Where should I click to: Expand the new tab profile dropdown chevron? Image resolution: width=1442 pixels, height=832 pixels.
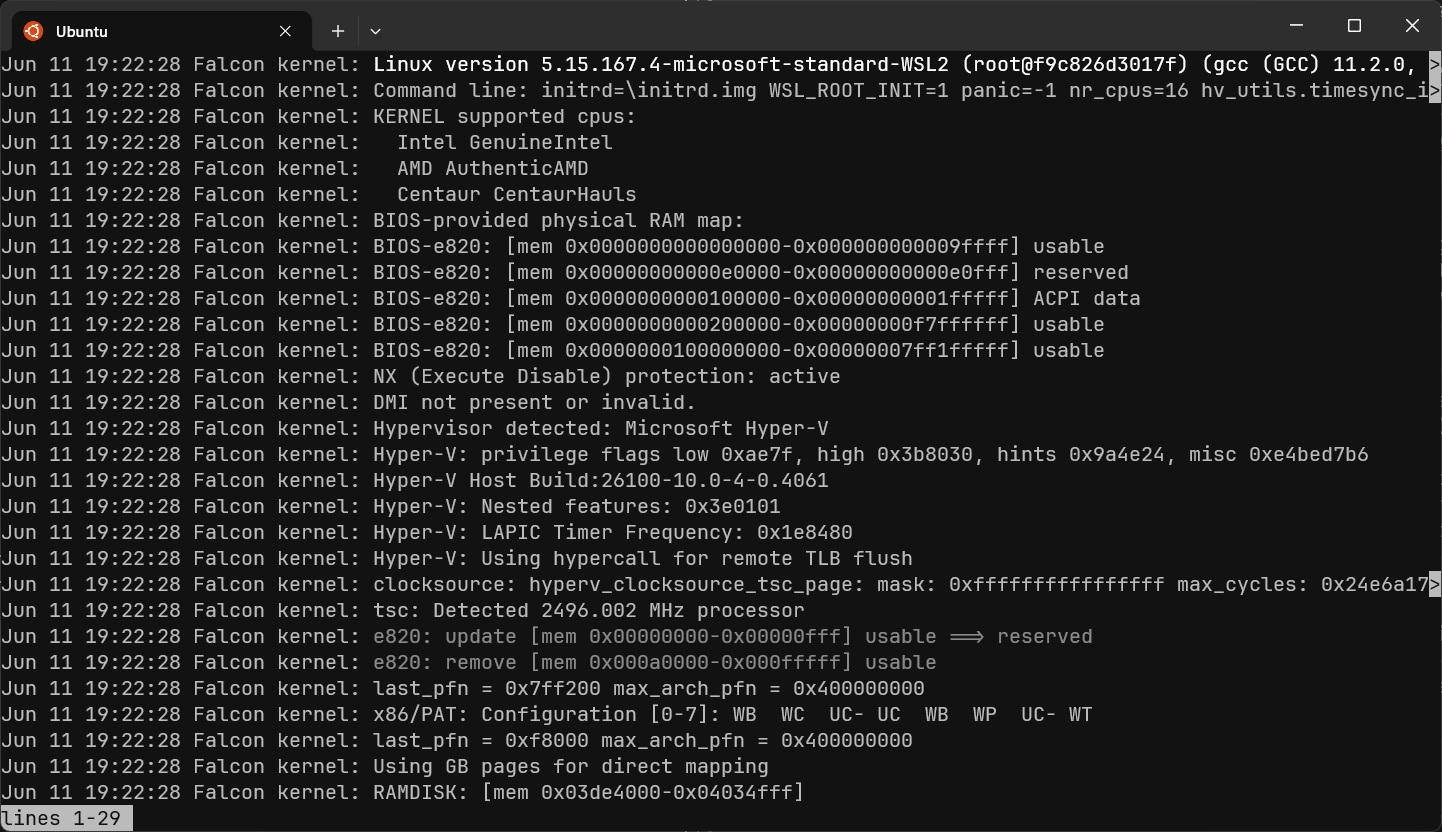375,31
